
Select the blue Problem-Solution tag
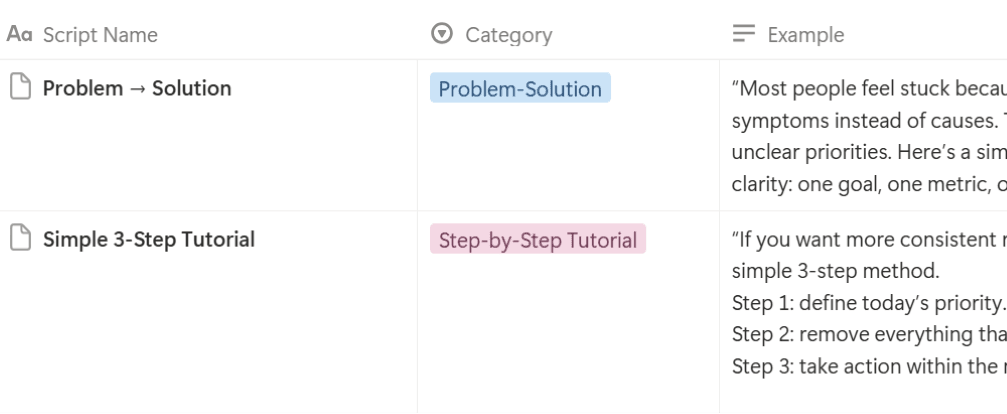point(520,89)
